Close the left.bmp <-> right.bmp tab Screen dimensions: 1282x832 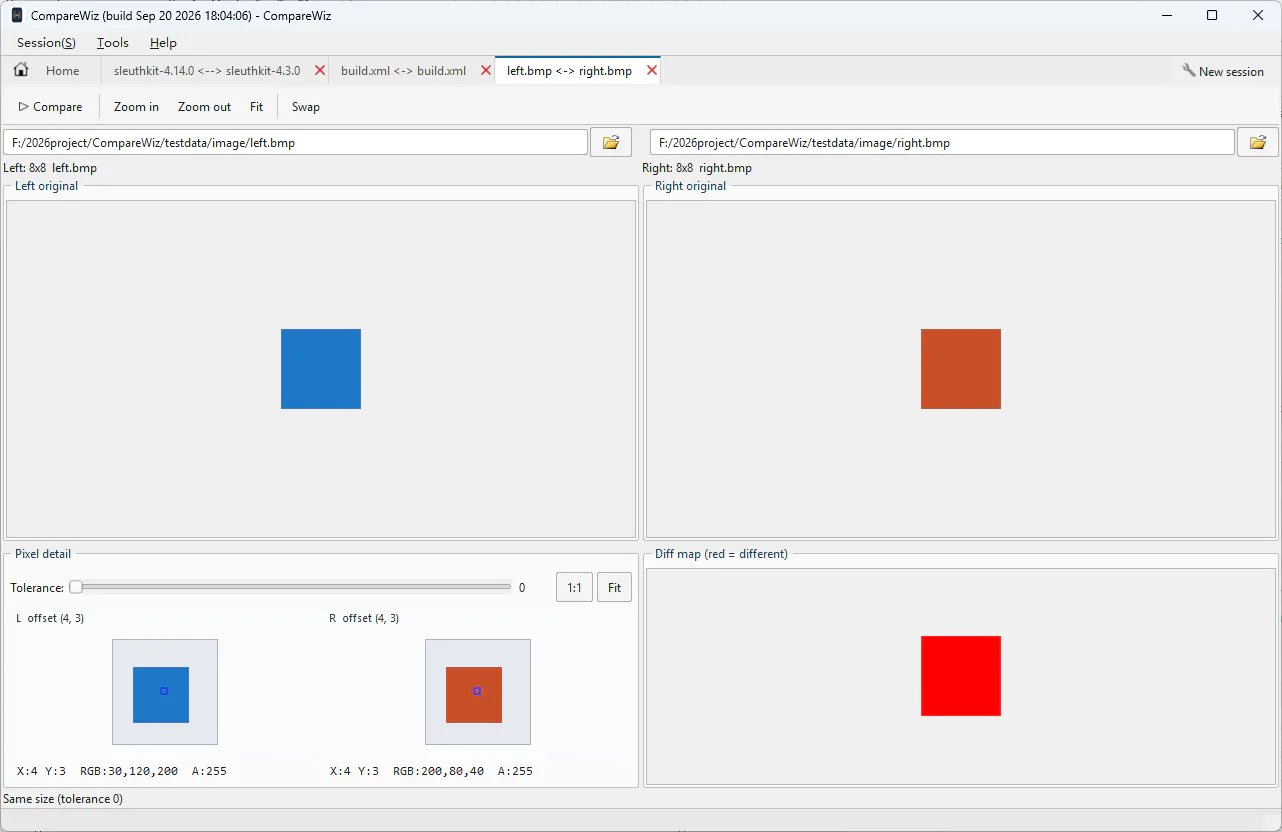[652, 70]
